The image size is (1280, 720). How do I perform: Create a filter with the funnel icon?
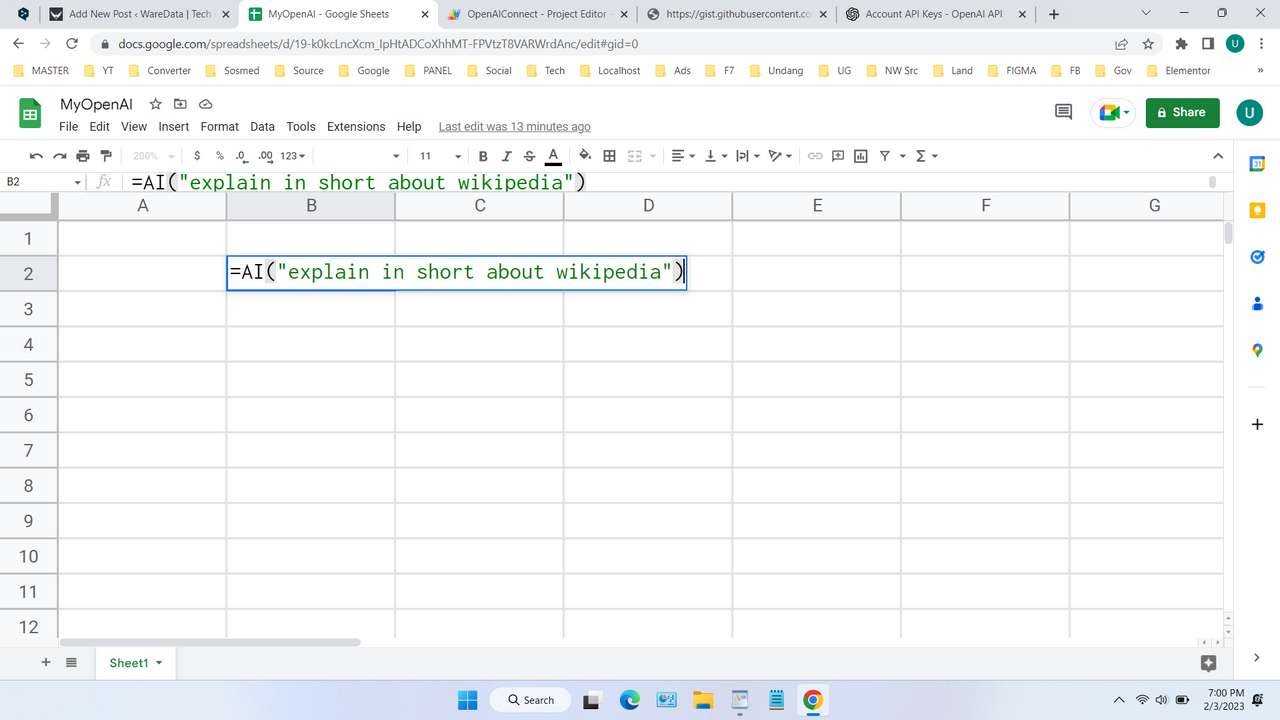pyautogui.click(x=884, y=156)
